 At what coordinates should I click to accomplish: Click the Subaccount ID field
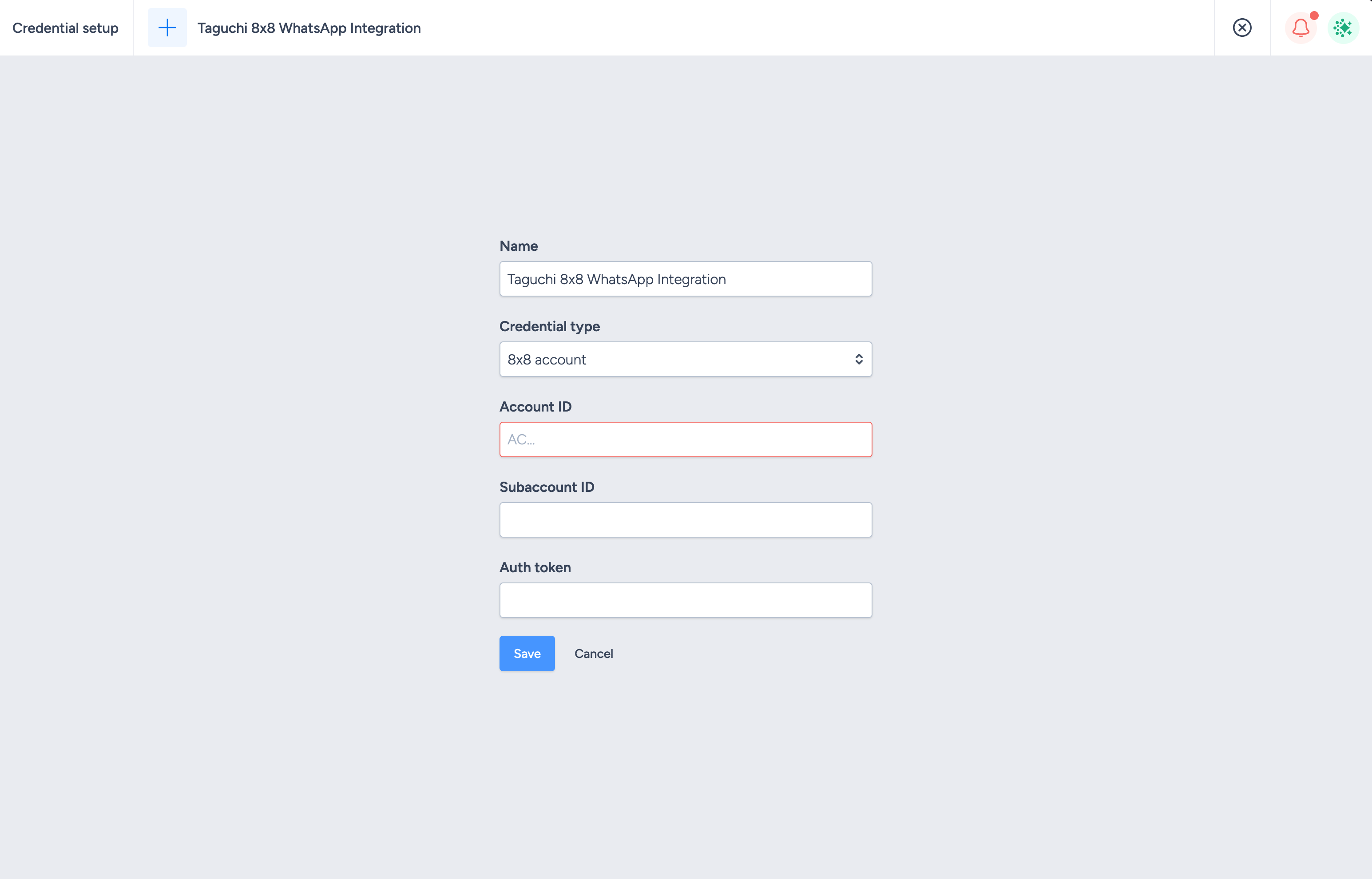686,519
